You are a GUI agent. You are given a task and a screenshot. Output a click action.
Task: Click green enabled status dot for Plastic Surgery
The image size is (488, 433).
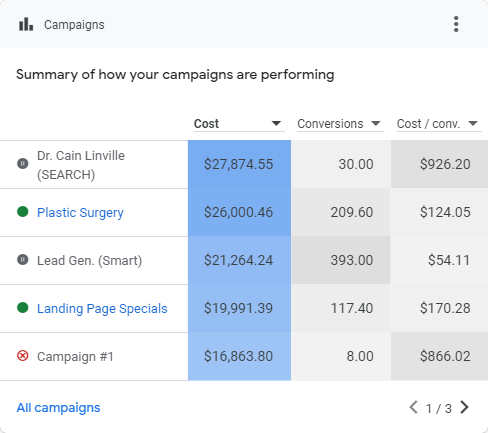point(23,212)
